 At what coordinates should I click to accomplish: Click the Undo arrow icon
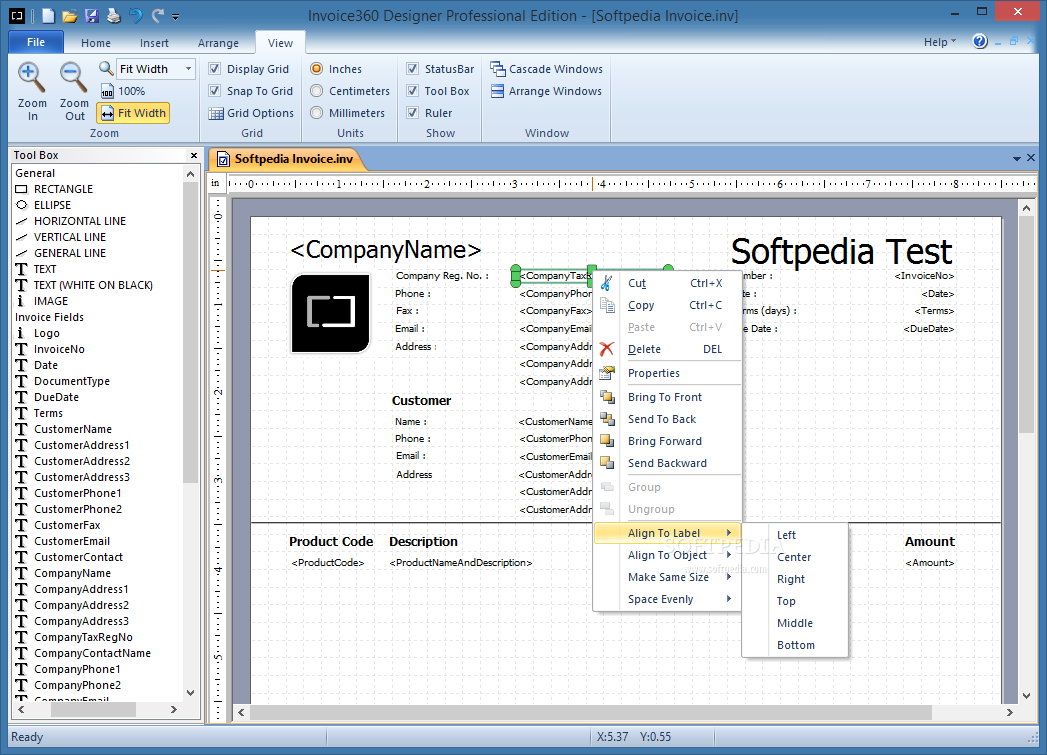(135, 15)
